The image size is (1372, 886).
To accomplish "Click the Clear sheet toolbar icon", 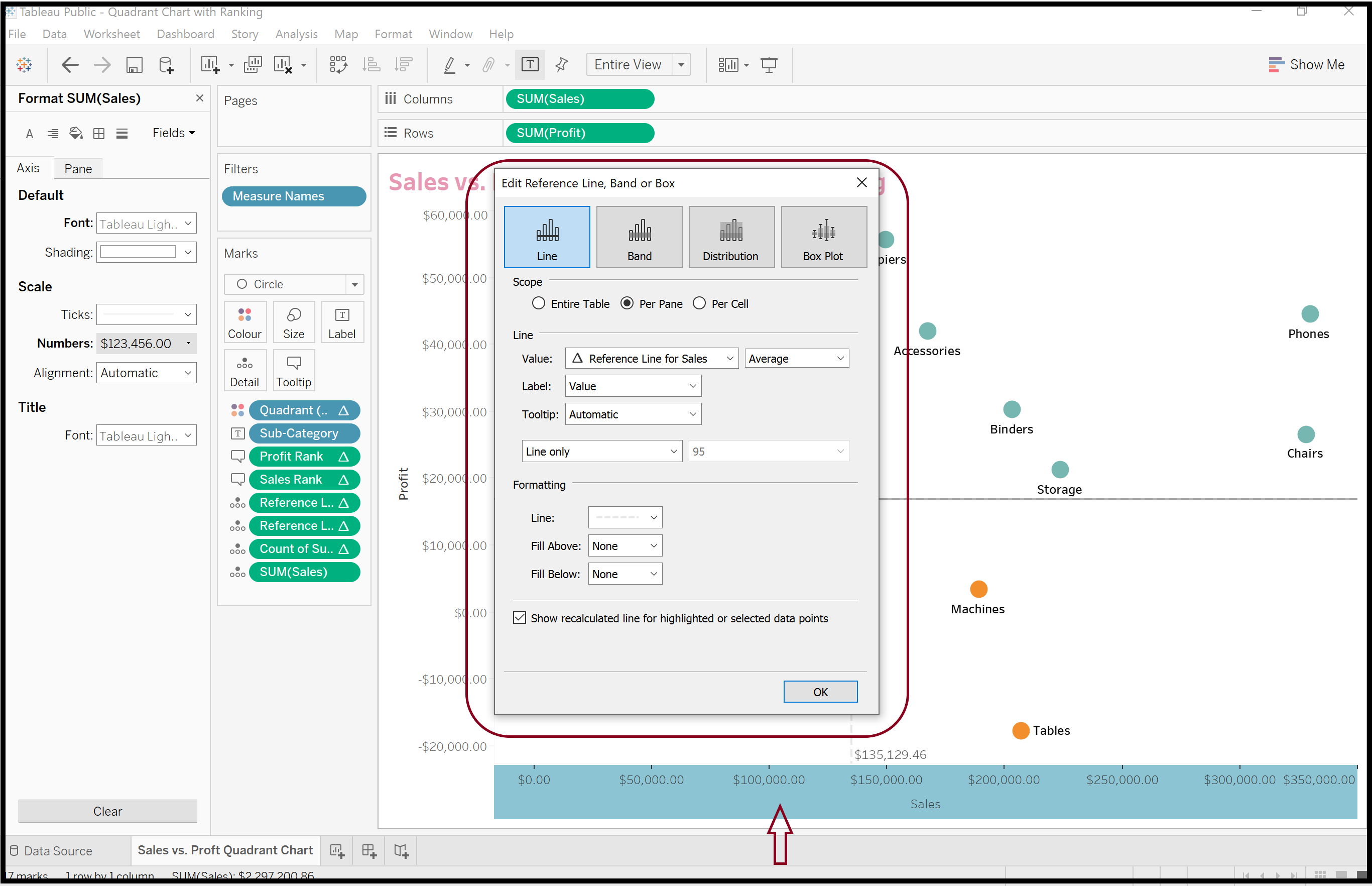I will tap(284, 65).
